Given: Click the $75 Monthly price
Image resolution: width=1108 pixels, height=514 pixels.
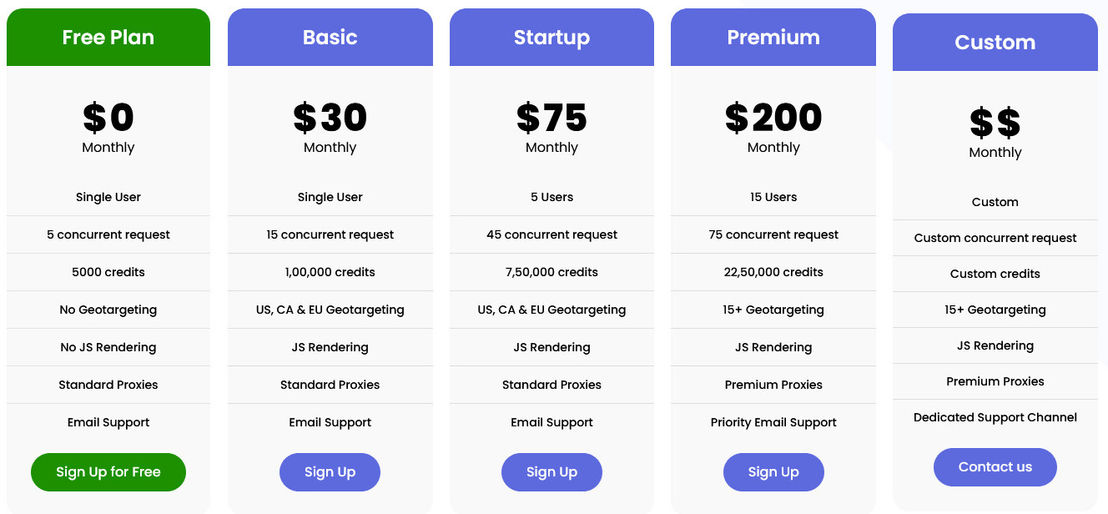Looking at the screenshot, I should (x=552, y=127).
